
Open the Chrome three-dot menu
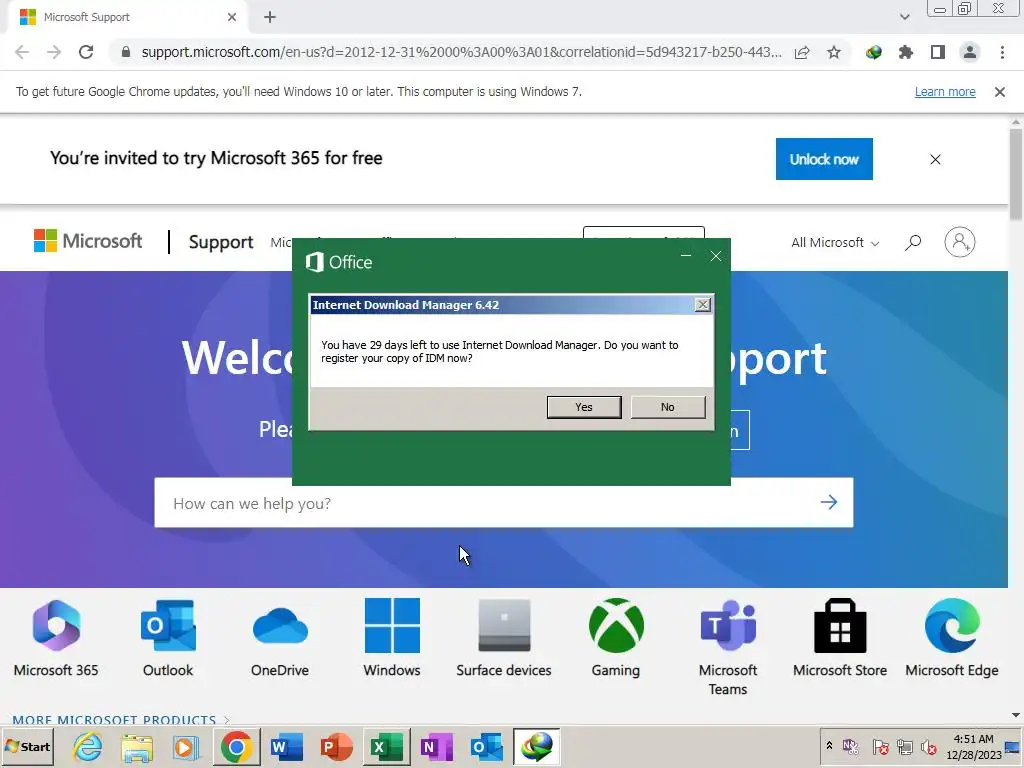1002,52
